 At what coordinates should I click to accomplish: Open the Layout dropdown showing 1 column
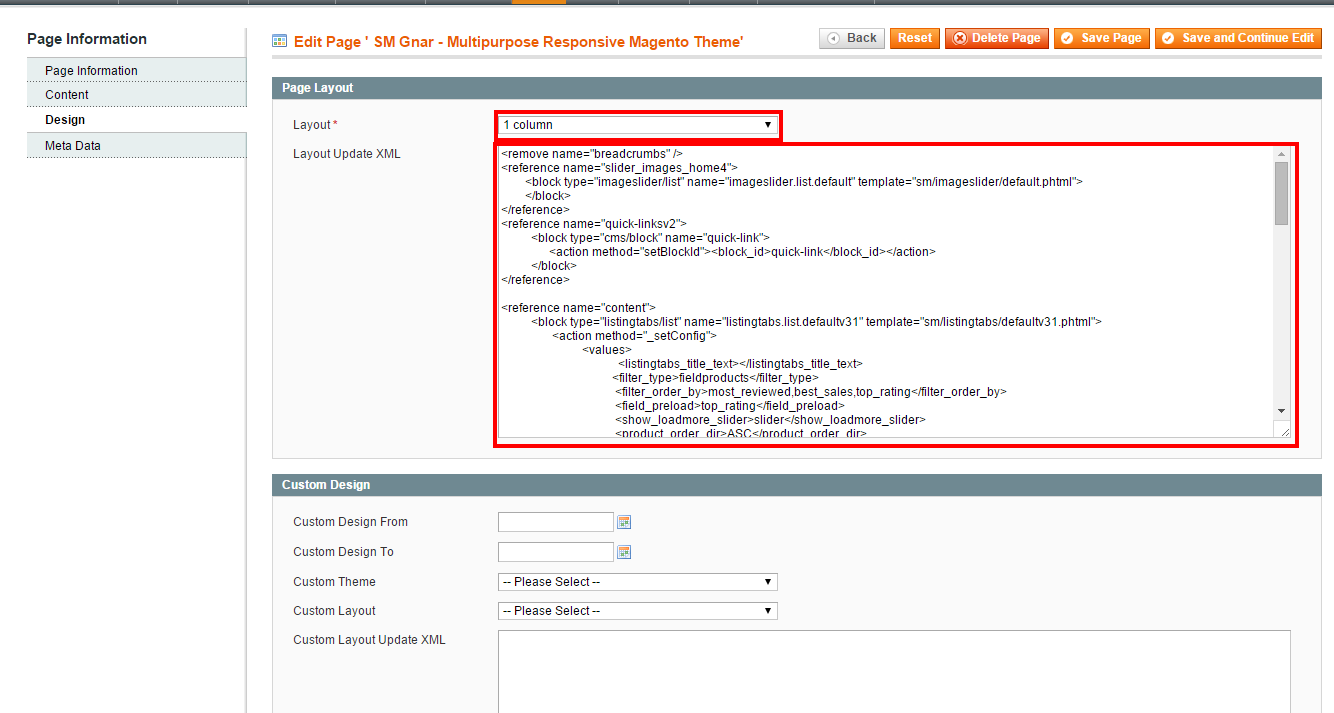pos(638,125)
